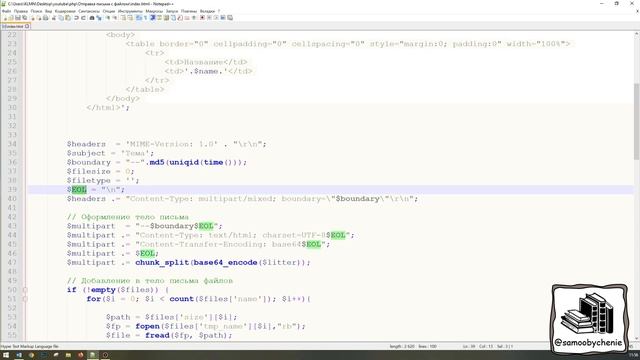This screenshot has height=360, width=640.
Task: Open the Запуск menu
Action: [x=172, y=11]
